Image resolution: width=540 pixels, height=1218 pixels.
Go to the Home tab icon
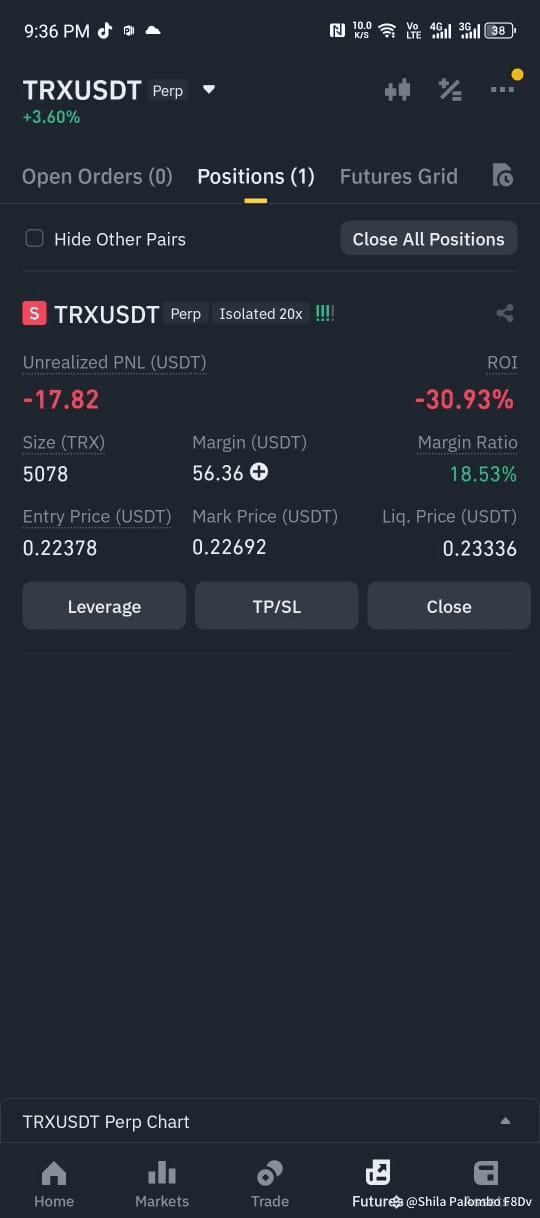pyautogui.click(x=54, y=1173)
